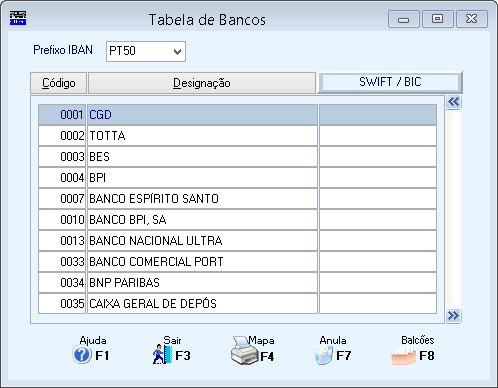Click the Sair F3 exit icon
This screenshot has height=388, width=498.
pos(162,355)
